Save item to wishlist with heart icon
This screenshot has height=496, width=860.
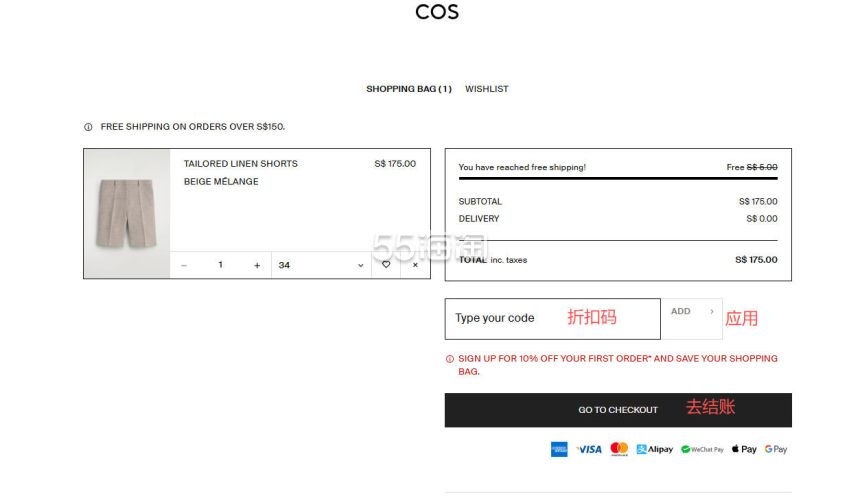(386, 265)
